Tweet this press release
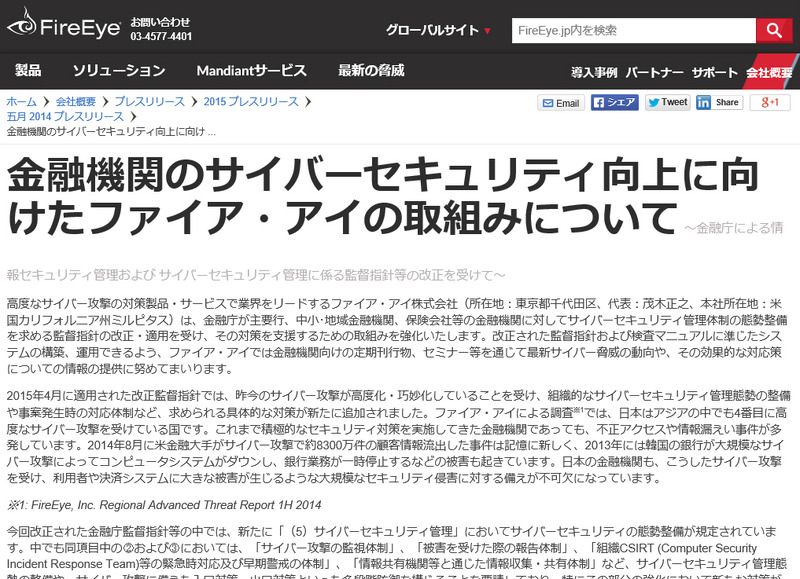The height and width of the screenshot is (579, 800). click(667, 102)
